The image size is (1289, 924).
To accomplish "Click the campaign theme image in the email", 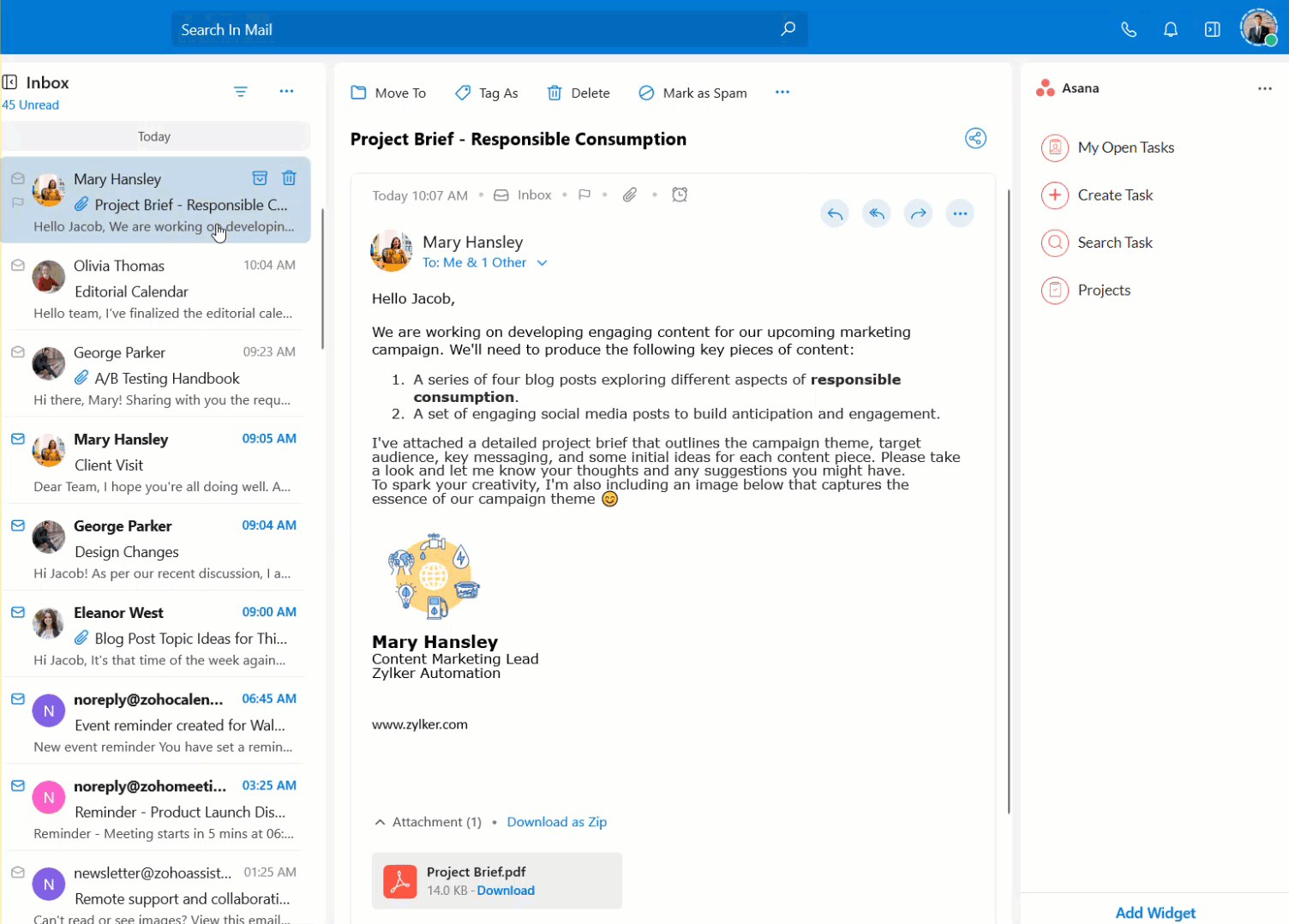I will click(x=434, y=576).
